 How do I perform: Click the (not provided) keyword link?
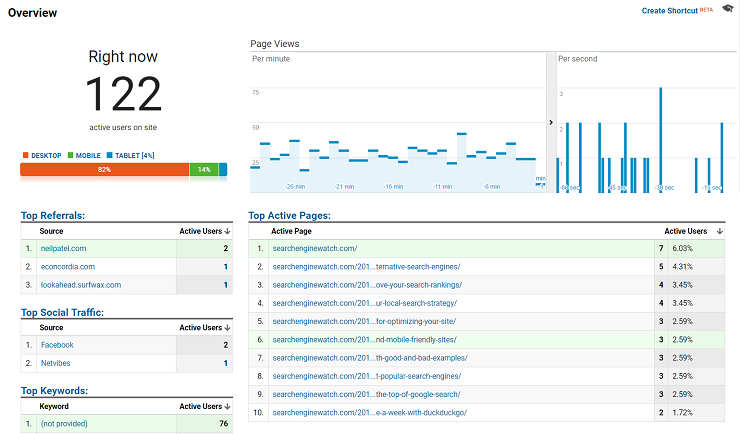63,423
